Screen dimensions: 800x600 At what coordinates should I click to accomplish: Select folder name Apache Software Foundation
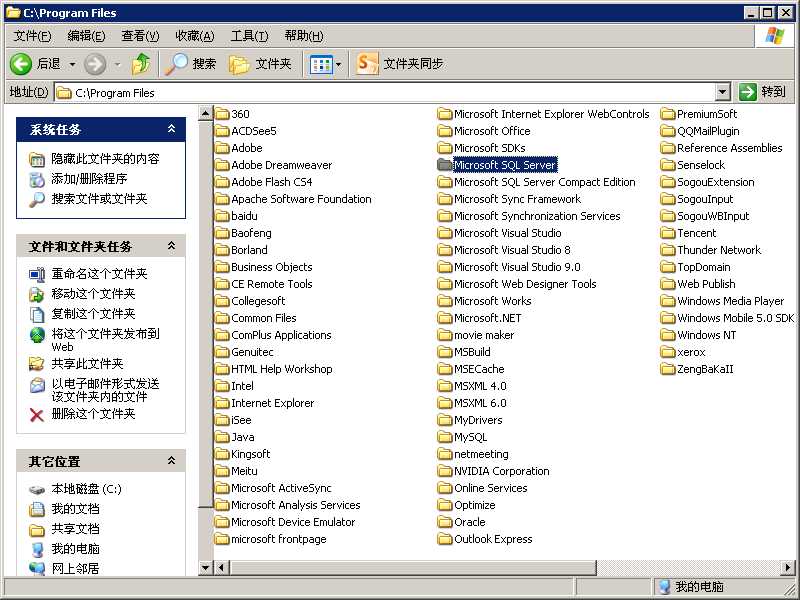[301, 199]
